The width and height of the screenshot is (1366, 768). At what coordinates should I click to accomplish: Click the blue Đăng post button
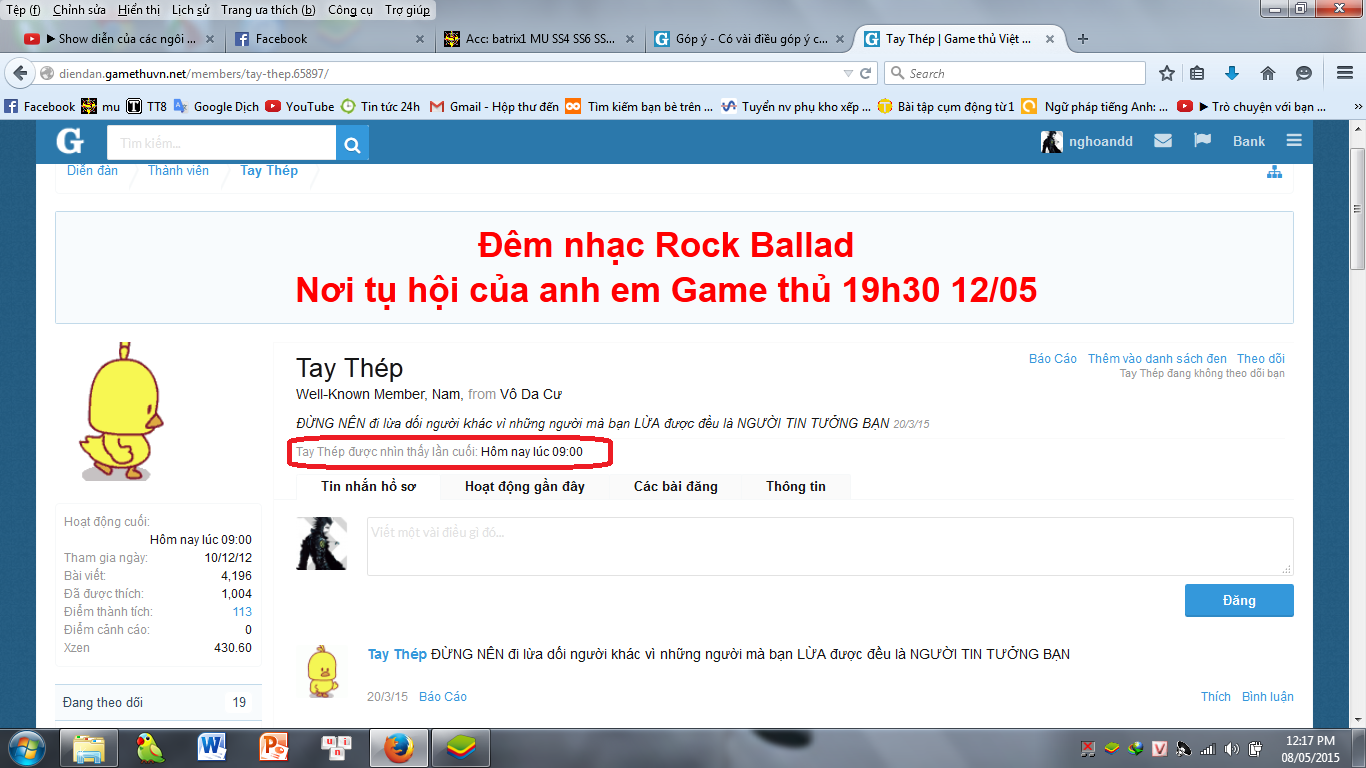pyautogui.click(x=1239, y=600)
